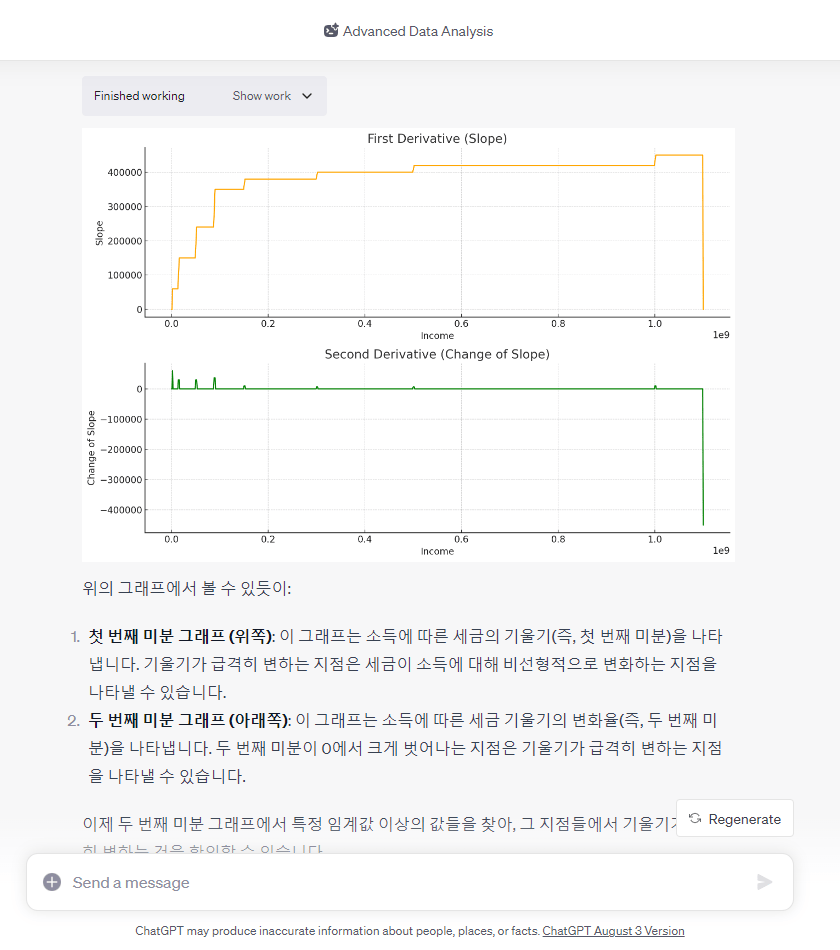Click the Income axis label of top chart
The height and width of the screenshot is (950, 840).
pos(437,336)
